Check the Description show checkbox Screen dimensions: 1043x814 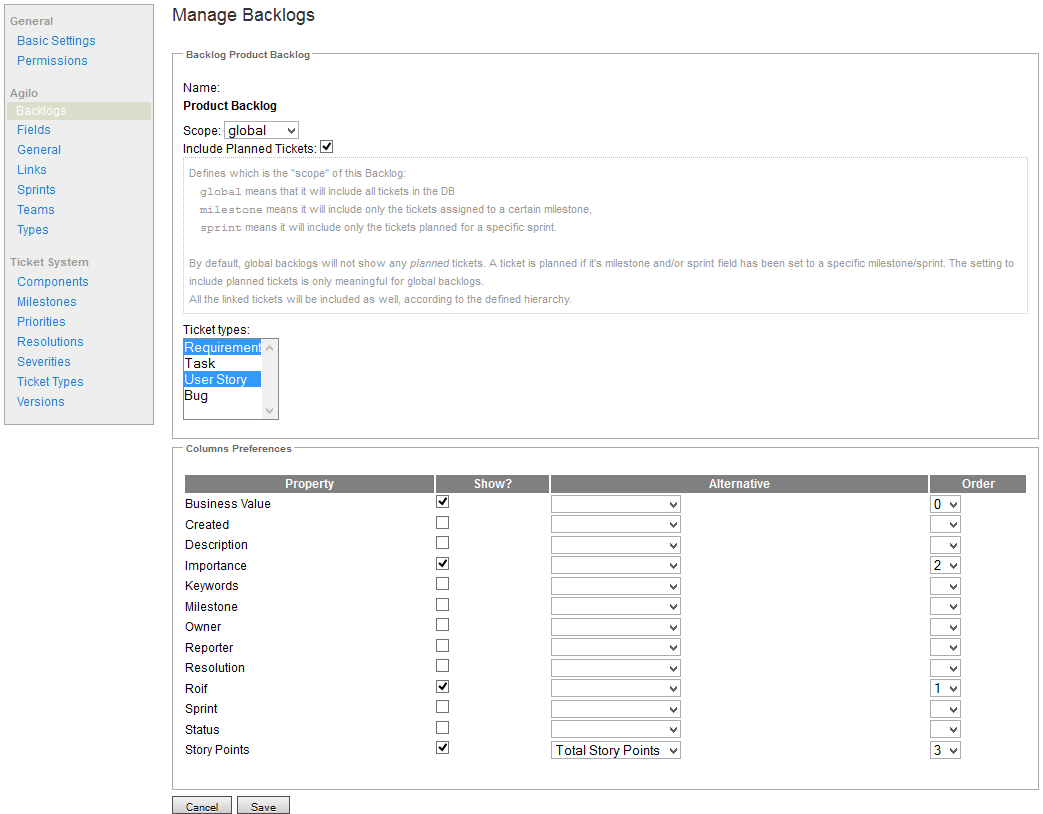tap(442, 543)
